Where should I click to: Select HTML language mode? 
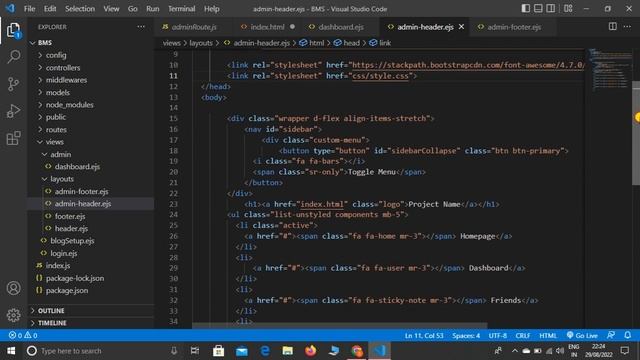[548, 335]
